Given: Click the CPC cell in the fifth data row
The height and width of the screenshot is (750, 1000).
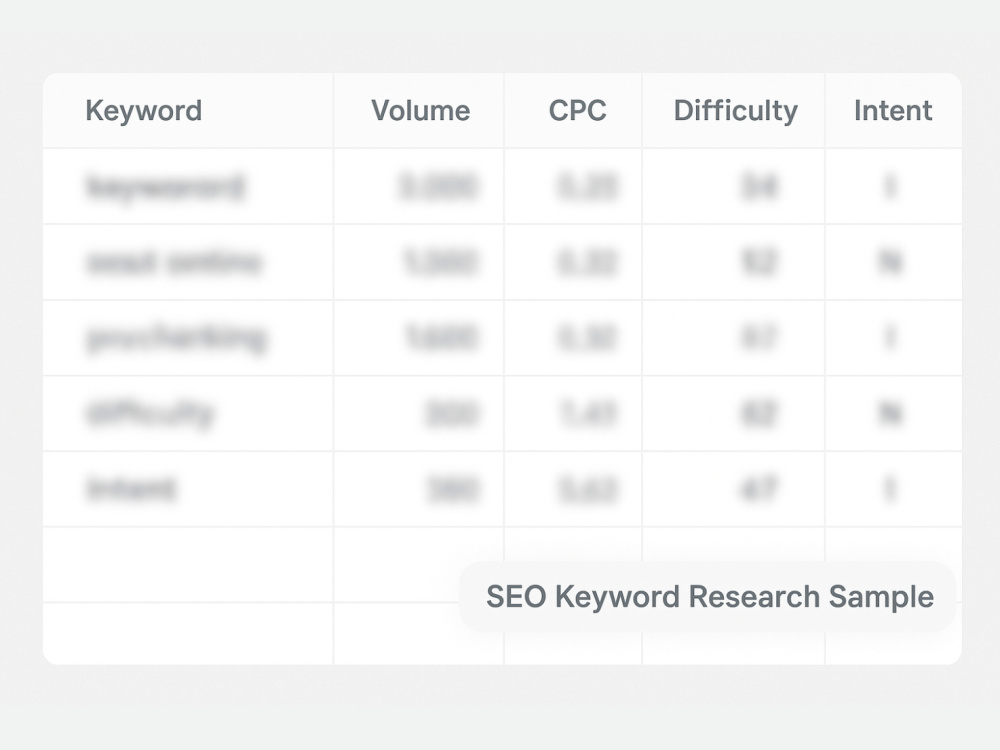Looking at the screenshot, I should (x=573, y=489).
